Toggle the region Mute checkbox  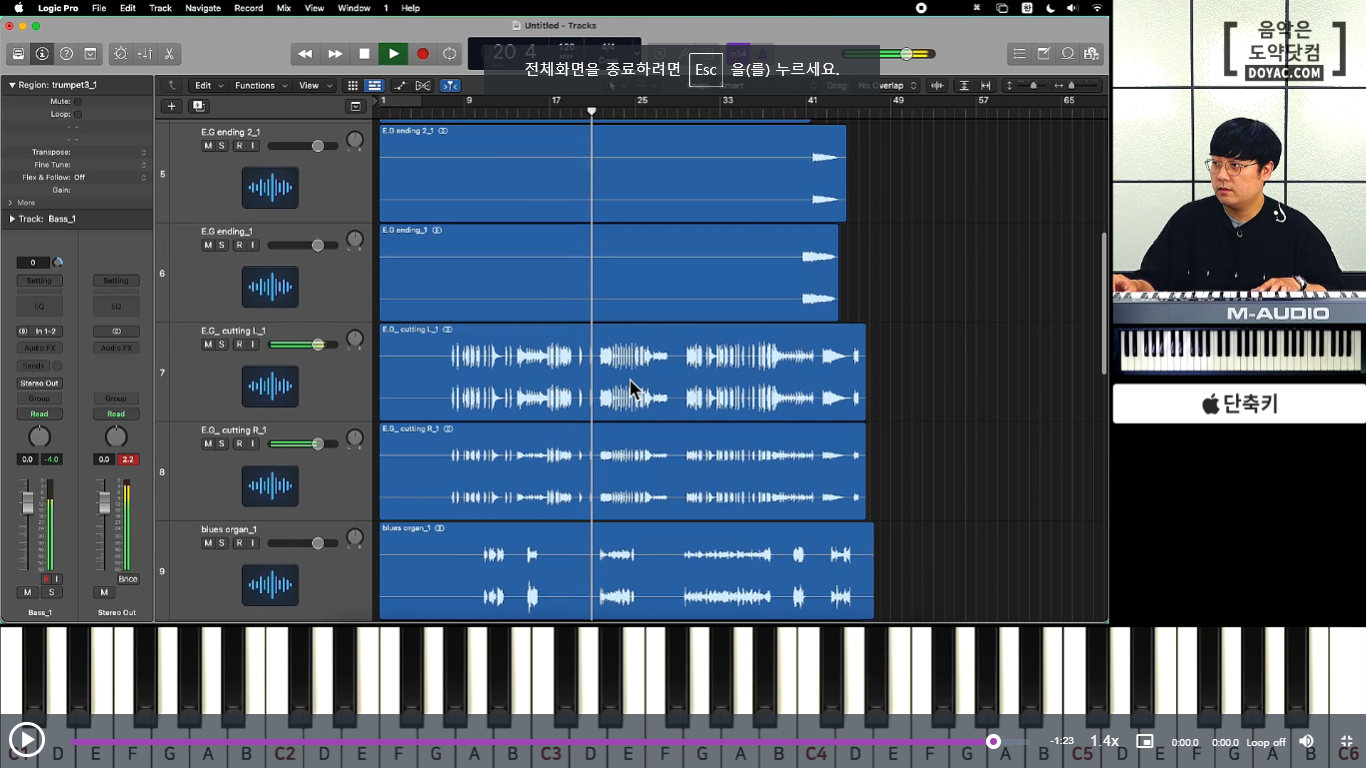pos(78,101)
